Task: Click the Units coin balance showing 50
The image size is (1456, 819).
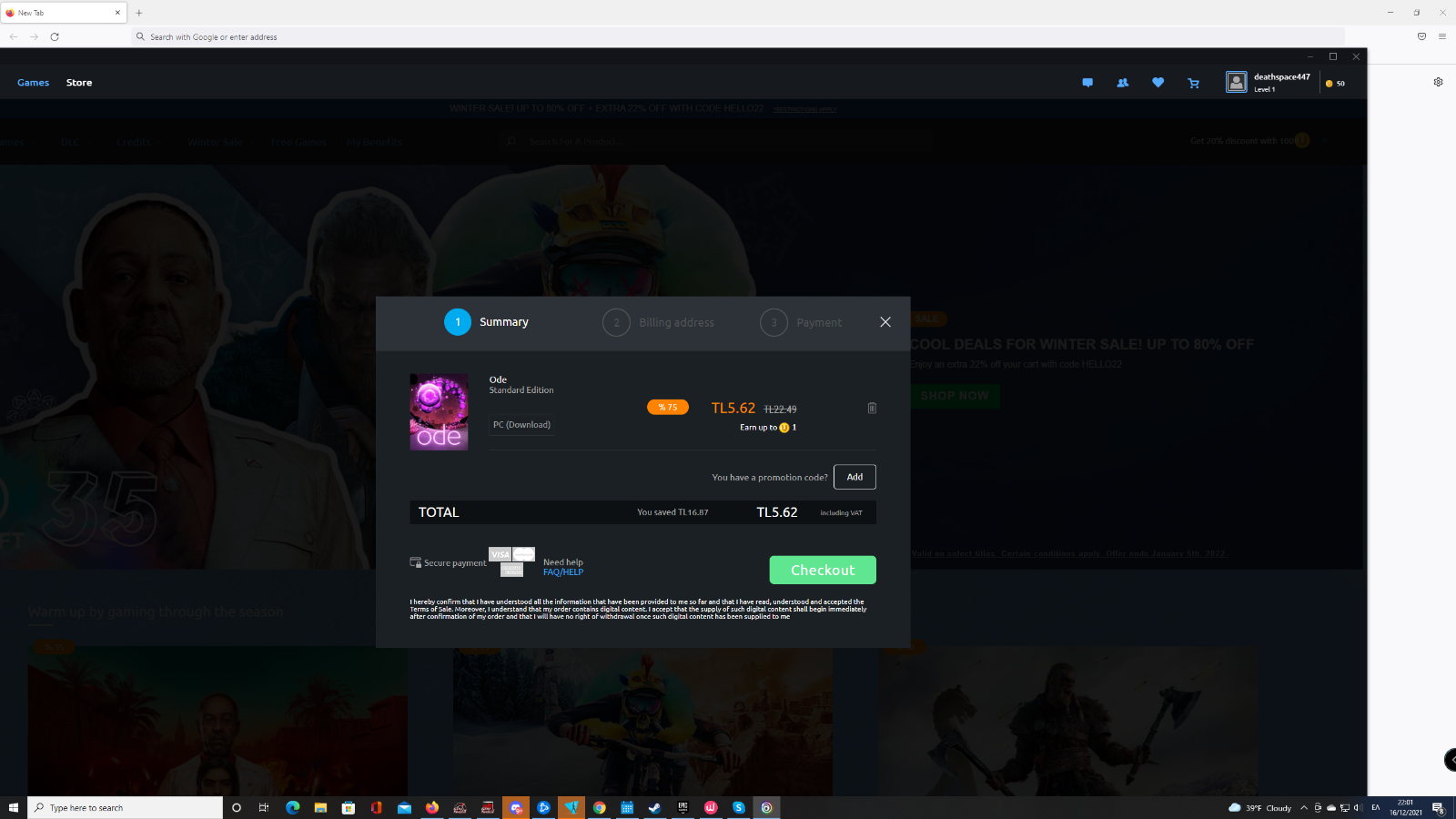Action: point(1335,83)
